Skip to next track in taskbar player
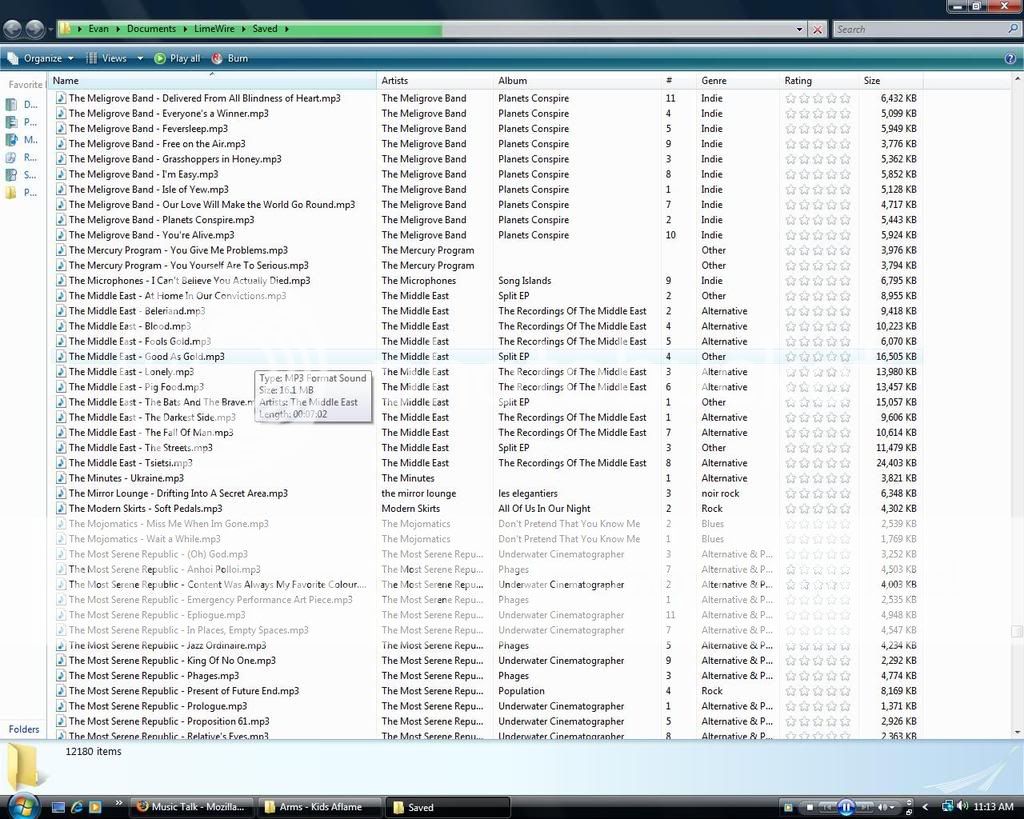The image size is (1024, 819). [865, 807]
